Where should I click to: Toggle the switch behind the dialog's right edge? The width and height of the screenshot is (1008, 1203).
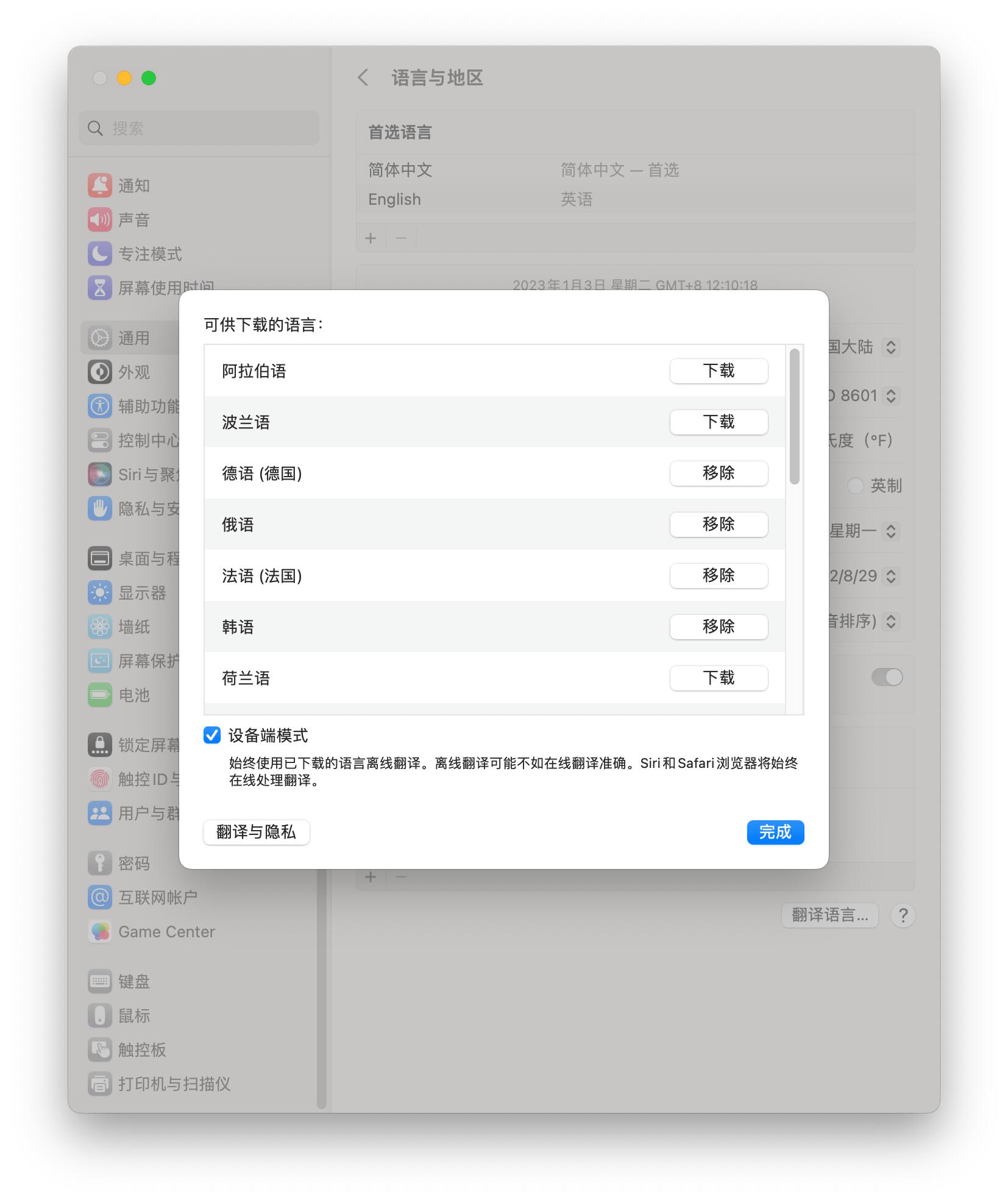(887, 677)
